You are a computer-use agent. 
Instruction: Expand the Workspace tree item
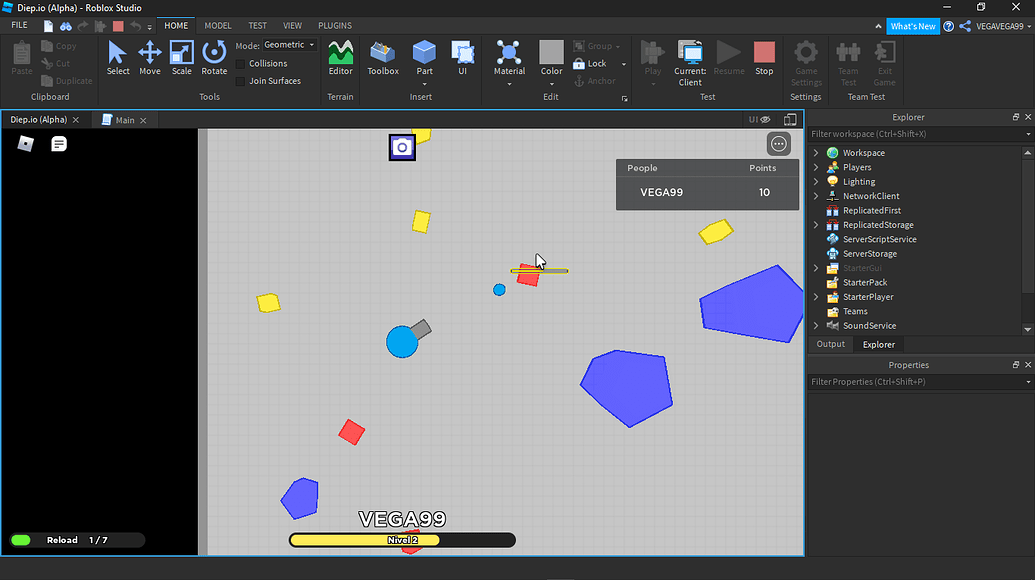click(x=818, y=152)
